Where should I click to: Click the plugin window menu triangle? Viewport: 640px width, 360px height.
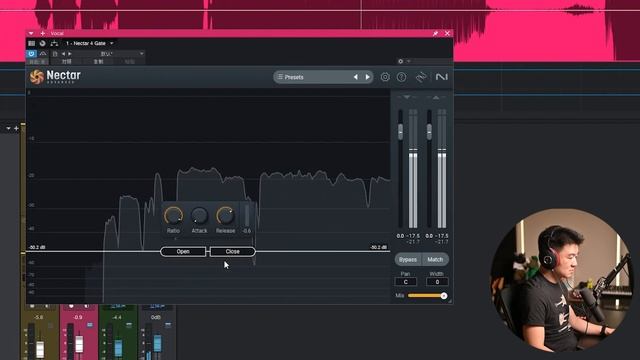[31, 33]
